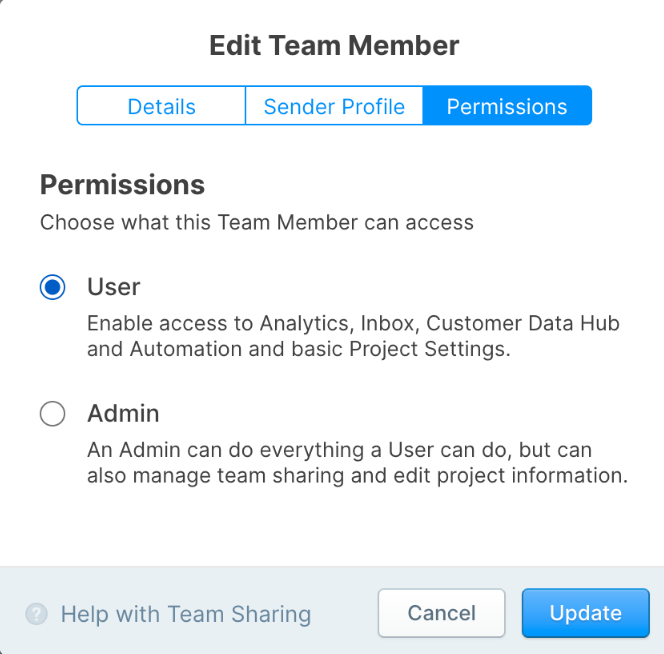
Task: Switch to the Details tab
Action: coord(161,106)
